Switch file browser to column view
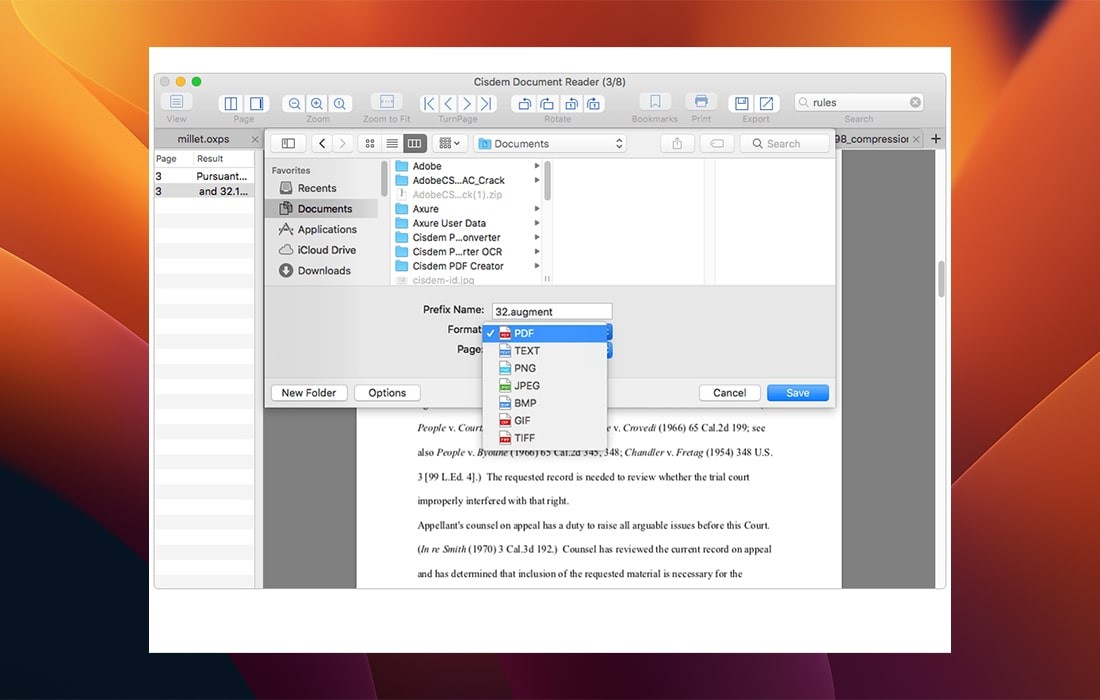1100x700 pixels. pos(415,144)
